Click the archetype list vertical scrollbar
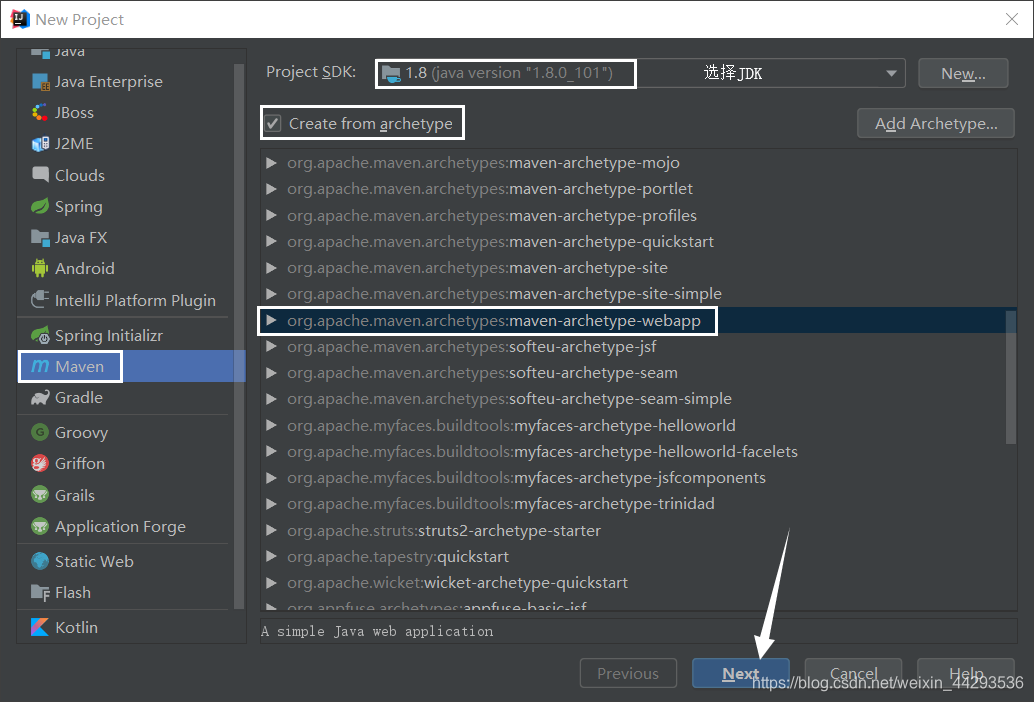Screen dimensions: 1034x702 click(1010, 378)
